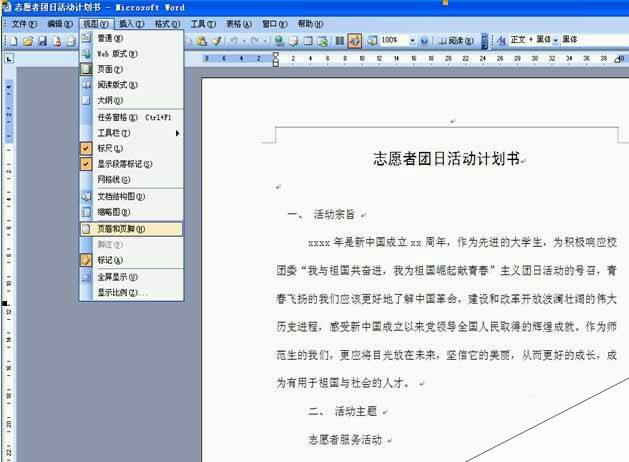This screenshot has width=629, height=462.
Task: Close the open 视图 menu header
Action: [x=96, y=24]
